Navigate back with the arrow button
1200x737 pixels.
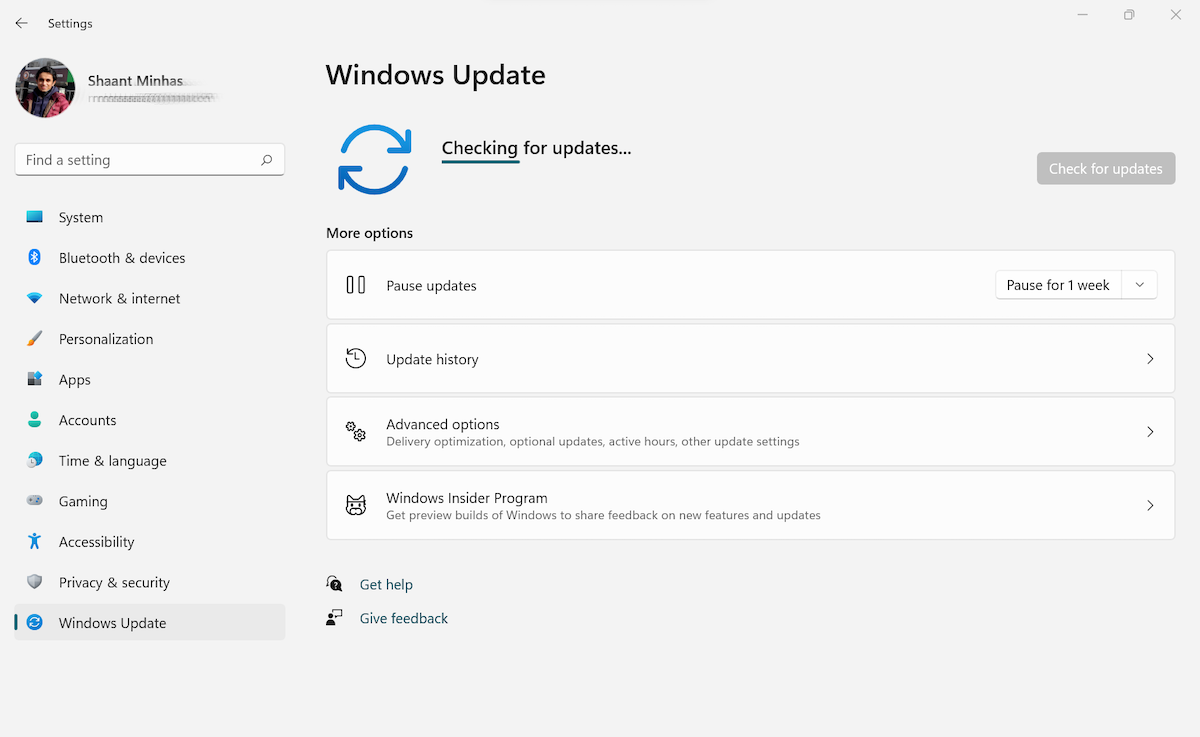(x=21, y=22)
